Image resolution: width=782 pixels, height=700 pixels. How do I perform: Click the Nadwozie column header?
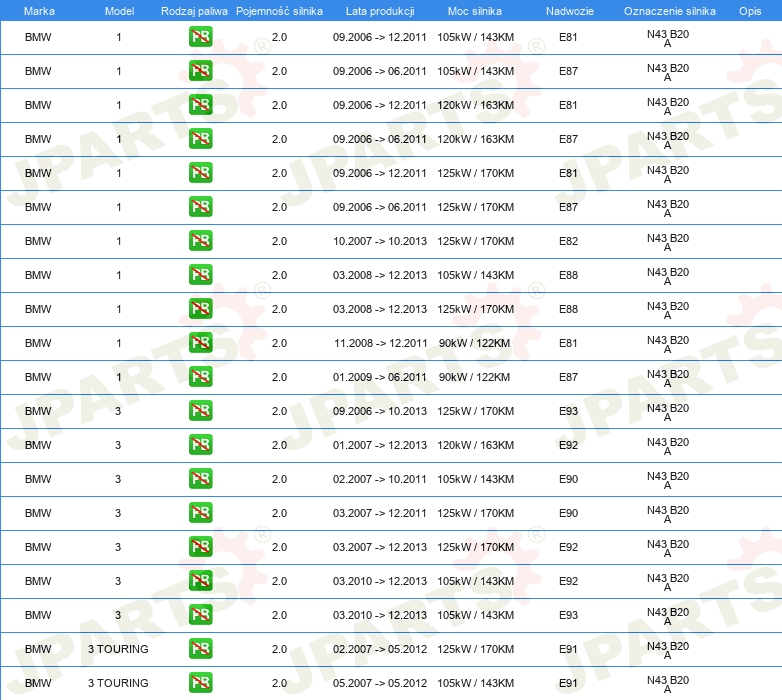pos(570,11)
